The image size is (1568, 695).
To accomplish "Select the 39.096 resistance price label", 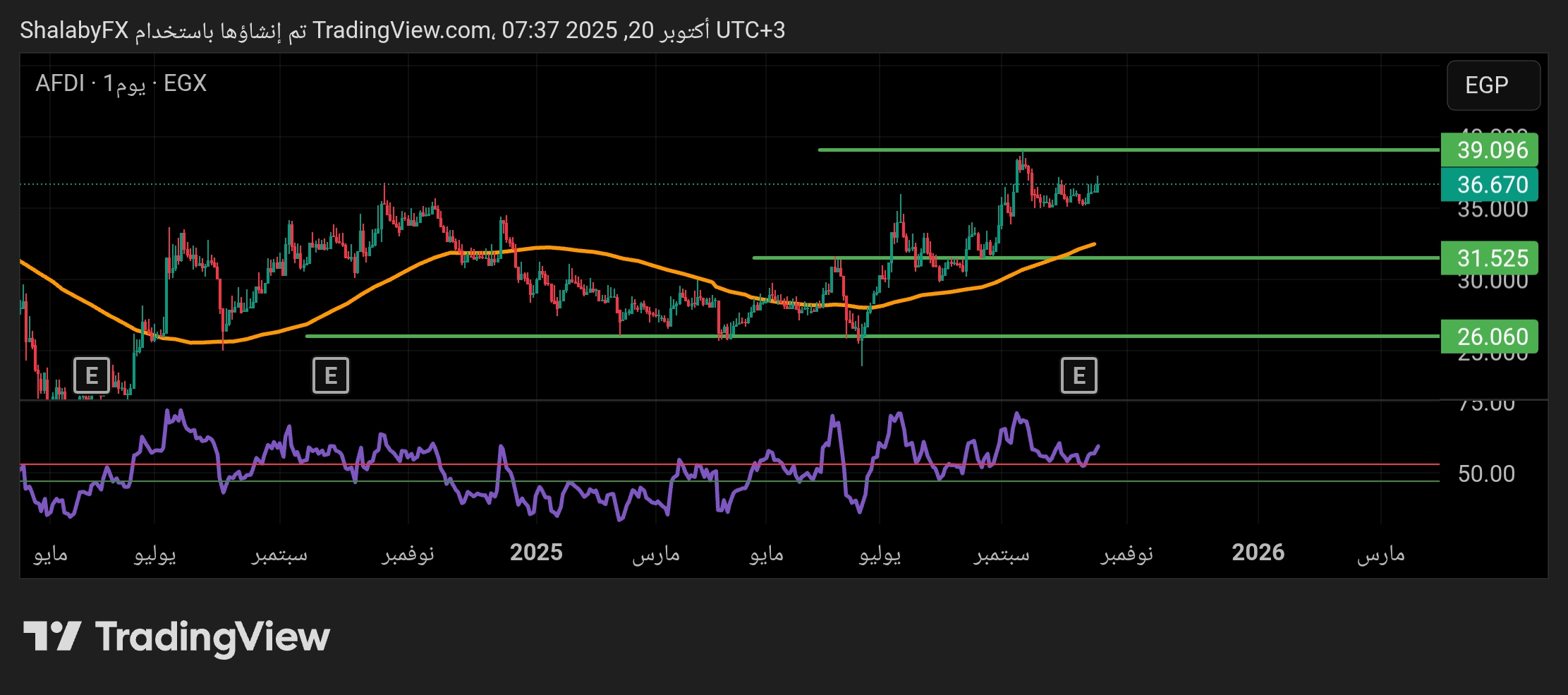I will coord(1492,150).
